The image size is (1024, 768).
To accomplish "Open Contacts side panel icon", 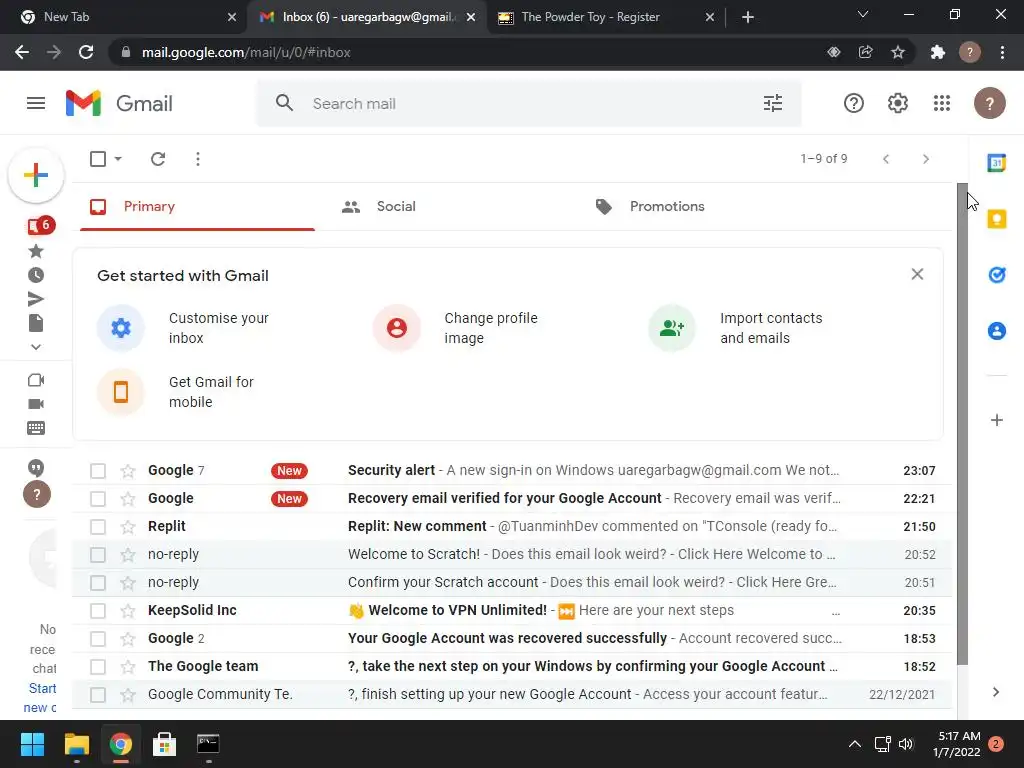I will pyautogui.click(x=997, y=331).
